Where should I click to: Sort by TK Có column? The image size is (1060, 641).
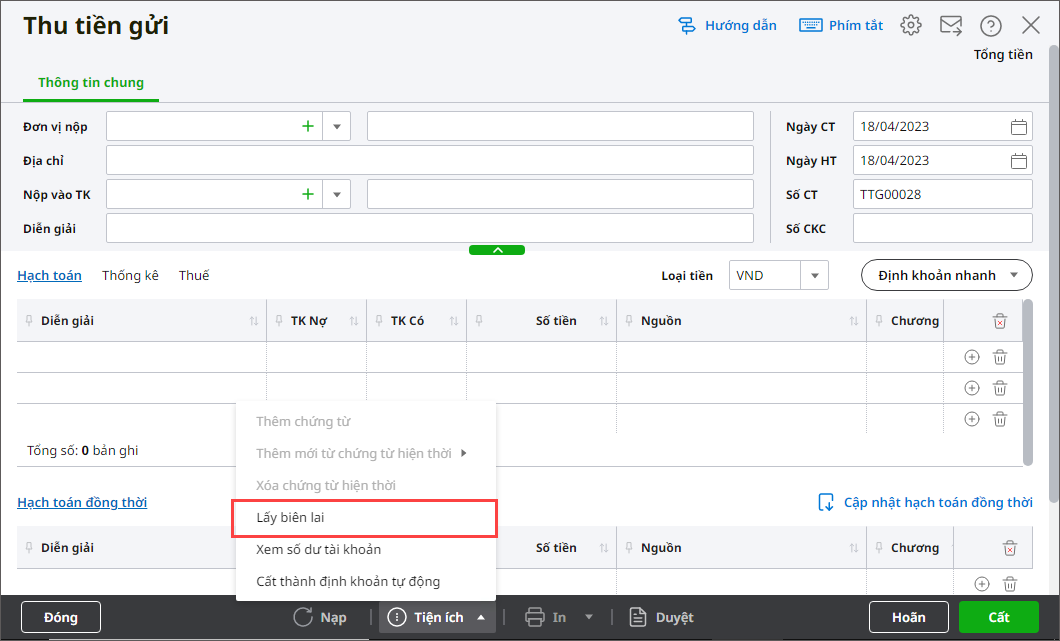(454, 321)
